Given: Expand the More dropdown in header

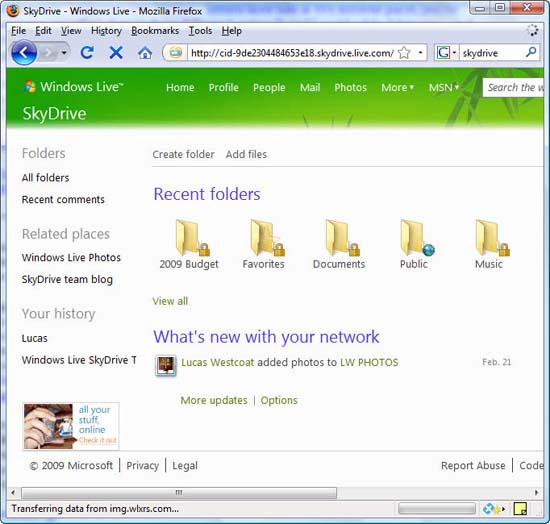Looking at the screenshot, I should coord(397,87).
